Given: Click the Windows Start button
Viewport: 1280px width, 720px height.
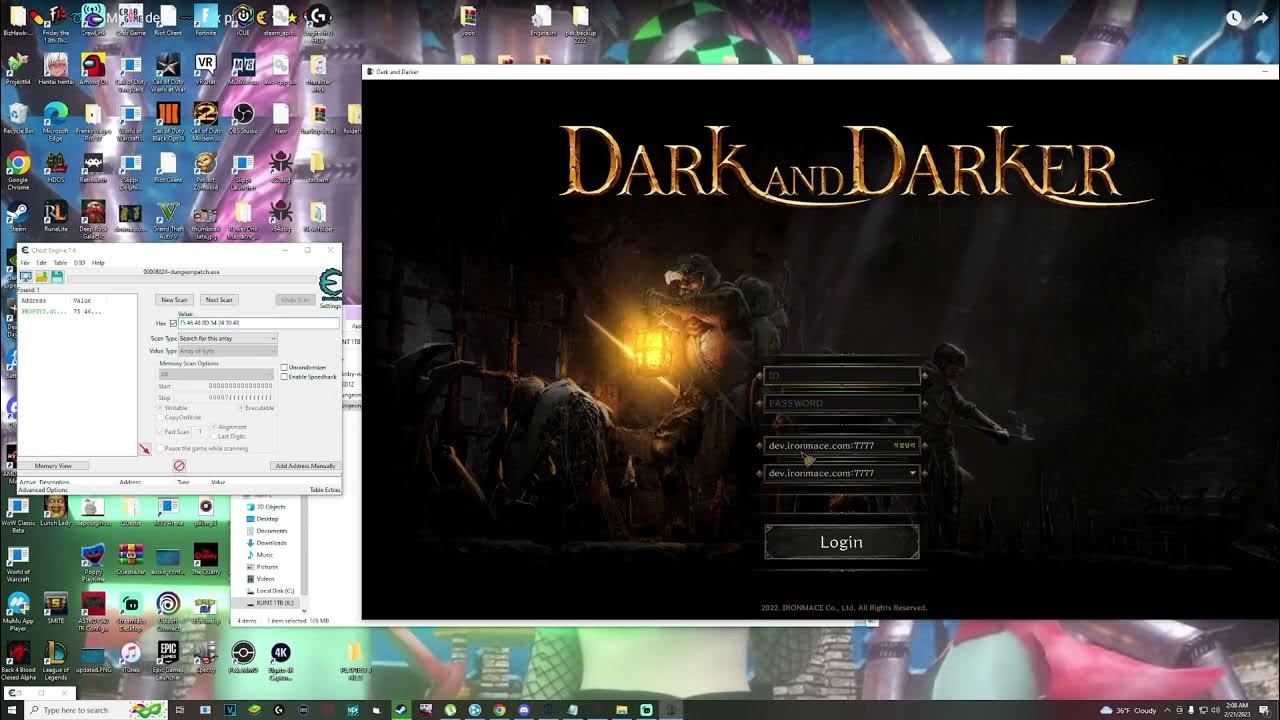Looking at the screenshot, I should [x=14, y=710].
